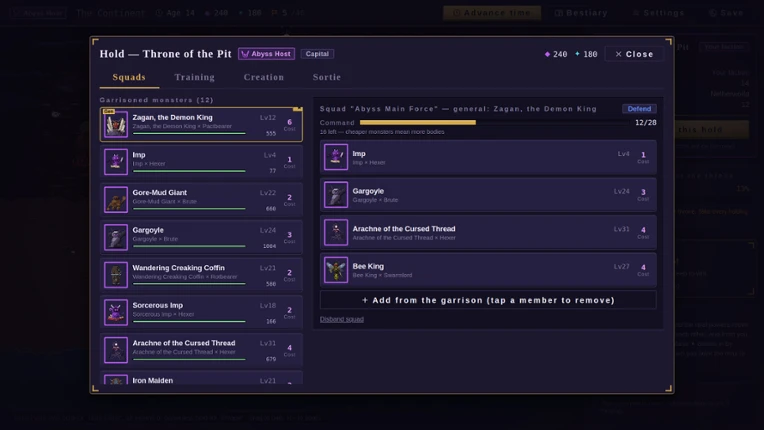Click the Gore-Mud Giant portrait icon
Screen dimensions: 764x430
(116, 200)
